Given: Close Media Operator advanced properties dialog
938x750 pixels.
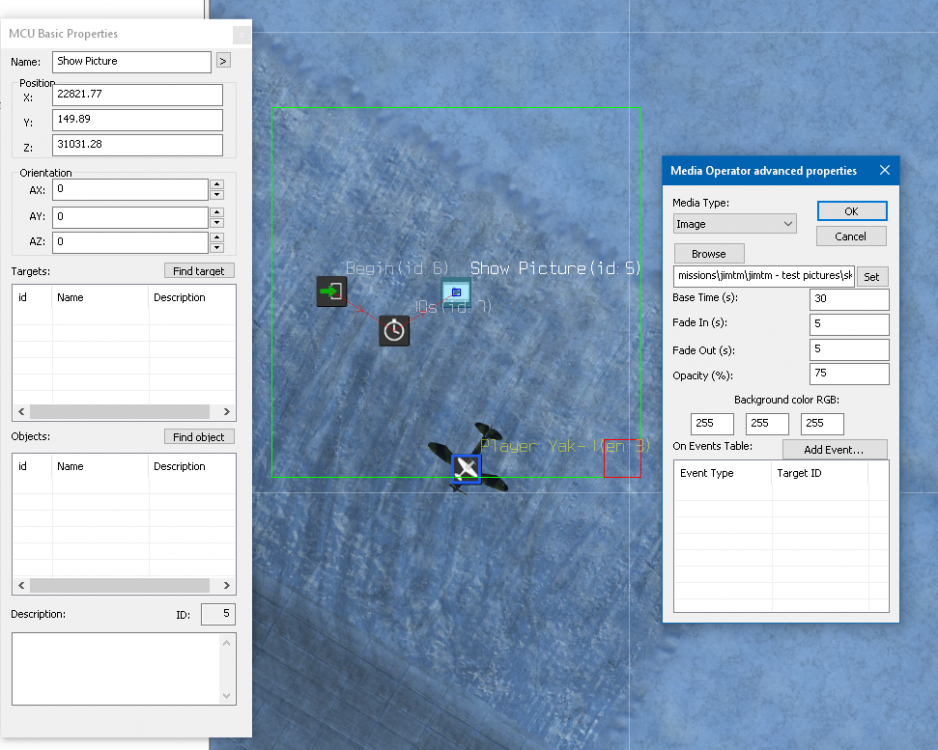Looking at the screenshot, I should 884,171.
